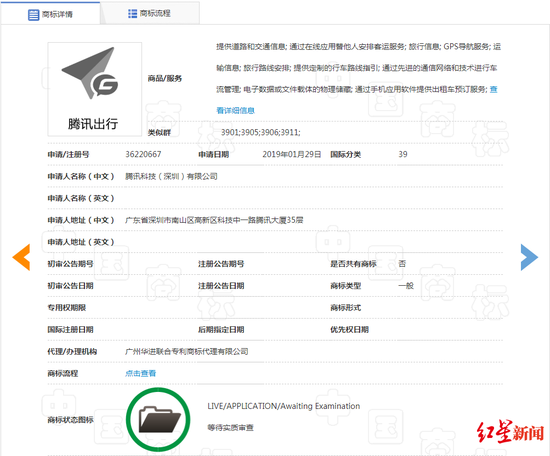
Task: Select international class value 39
Action: point(403,154)
